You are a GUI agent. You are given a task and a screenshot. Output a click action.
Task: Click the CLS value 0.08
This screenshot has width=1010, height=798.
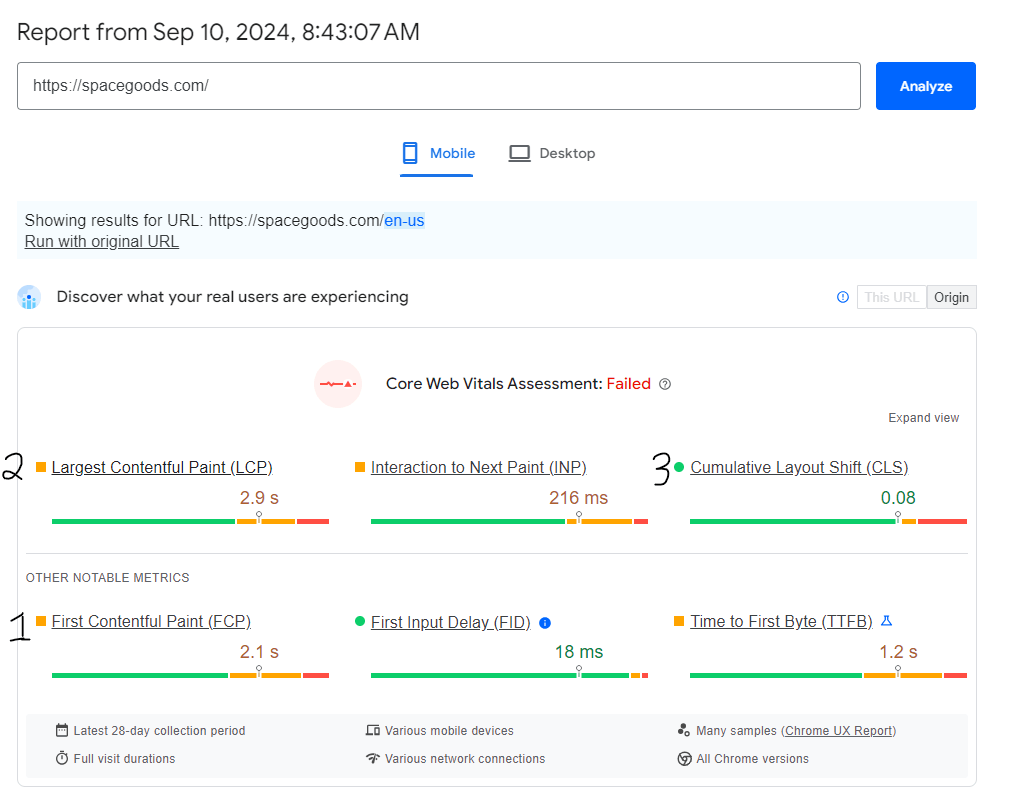coord(898,498)
